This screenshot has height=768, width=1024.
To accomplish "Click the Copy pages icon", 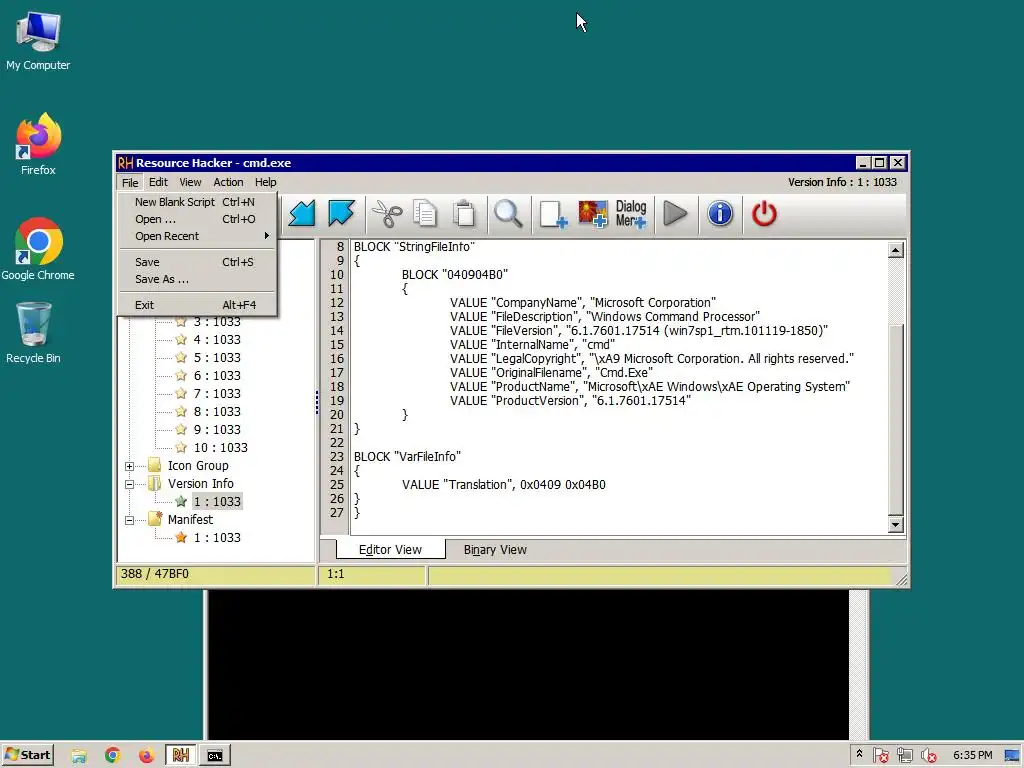I will 425,214.
